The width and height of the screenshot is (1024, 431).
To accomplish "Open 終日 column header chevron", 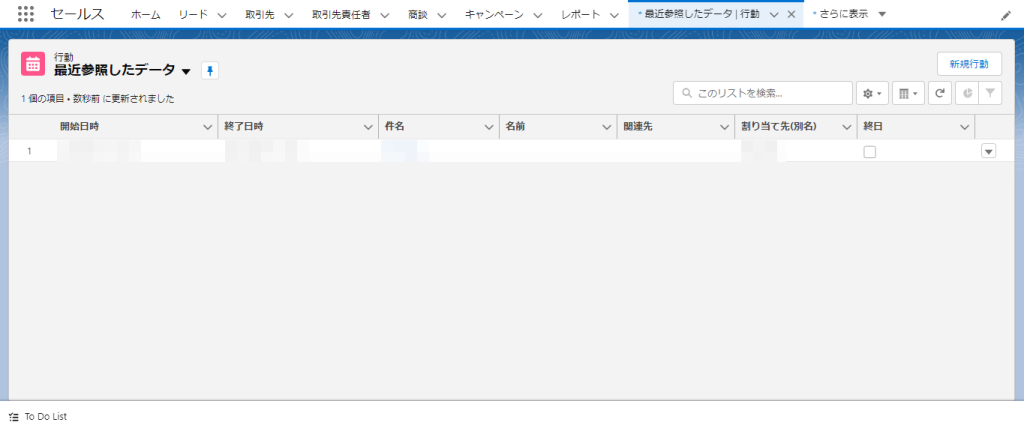I will coord(965,127).
